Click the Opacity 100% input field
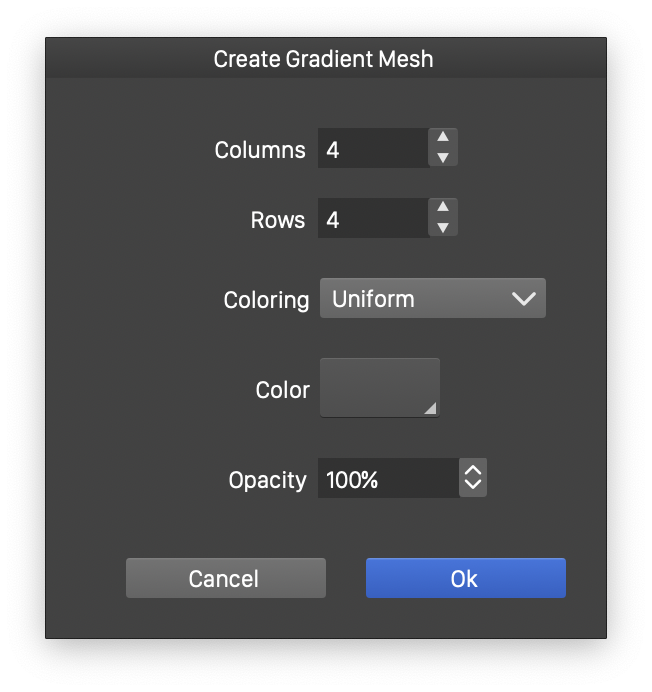 pyautogui.click(x=388, y=479)
